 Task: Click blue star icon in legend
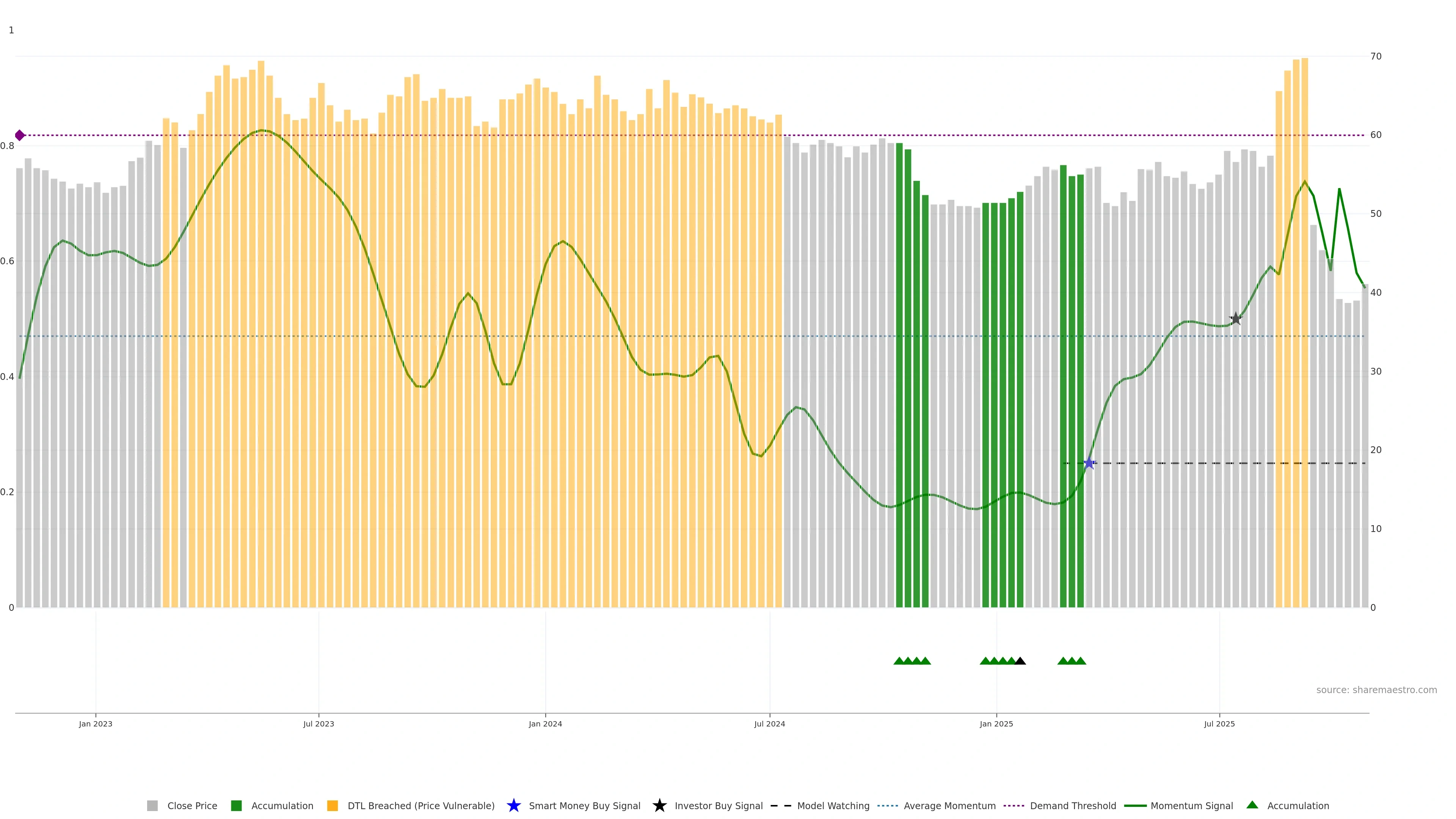(x=513, y=806)
